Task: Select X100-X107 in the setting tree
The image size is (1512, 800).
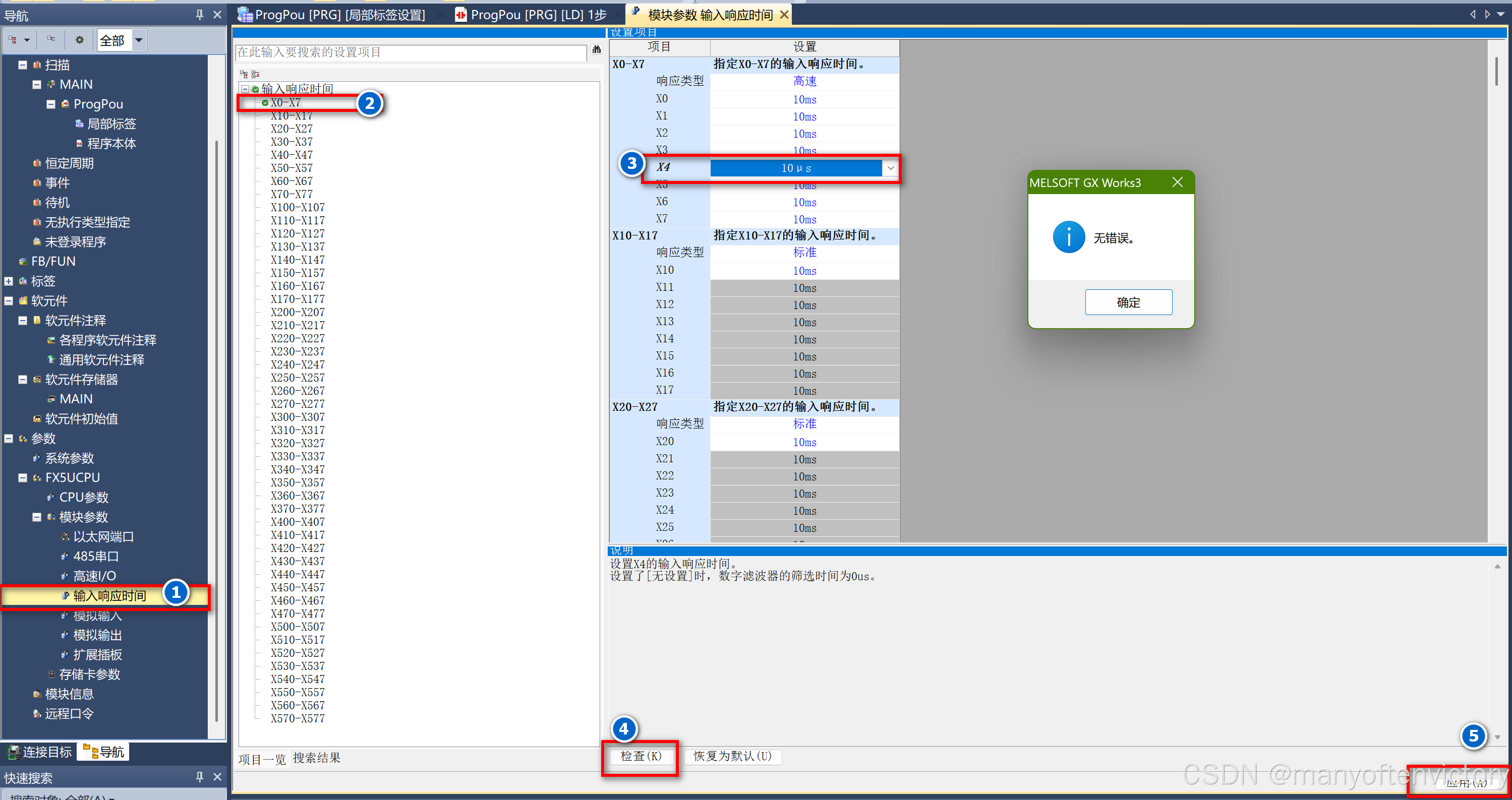Action: pyautogui.click(x=298, y=208)
